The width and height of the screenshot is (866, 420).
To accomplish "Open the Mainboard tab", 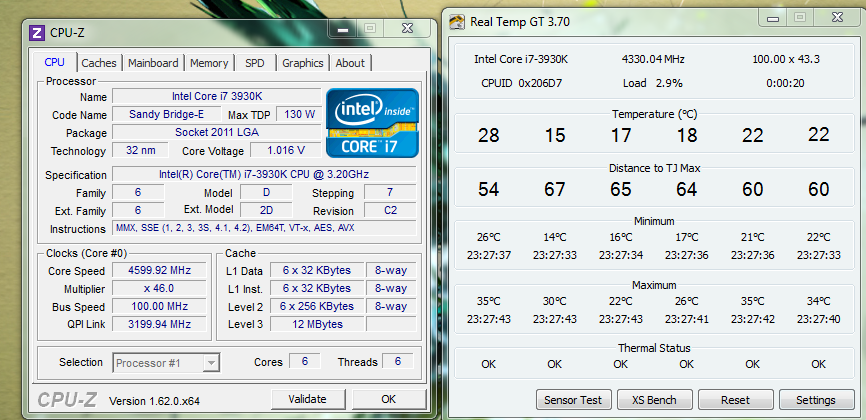I will pyautogui.click(x=153, y=63).
